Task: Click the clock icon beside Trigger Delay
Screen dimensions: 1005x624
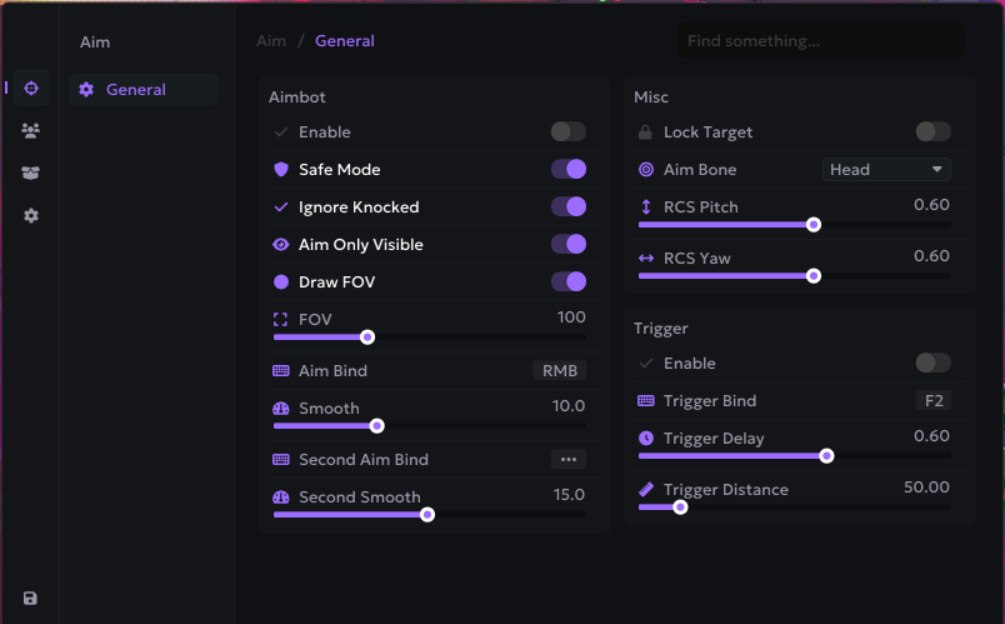Action: pyautogui.click(x=646, y=438)
